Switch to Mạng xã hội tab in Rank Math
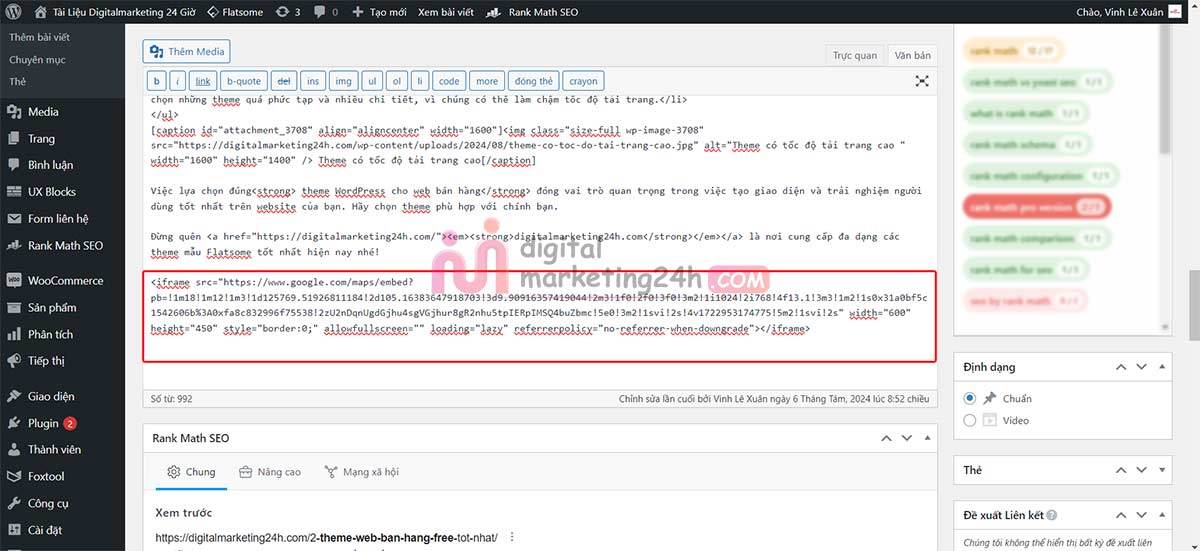The image size is (1200, 551). pyautogui.click(x=362, y=472)
